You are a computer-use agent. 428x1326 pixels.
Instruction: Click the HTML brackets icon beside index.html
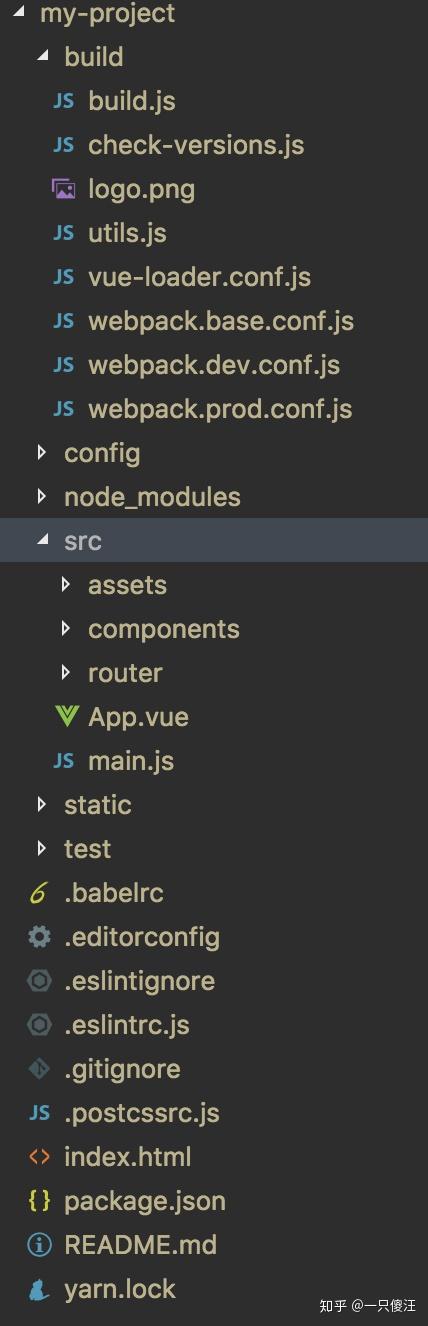point(39,1156)
